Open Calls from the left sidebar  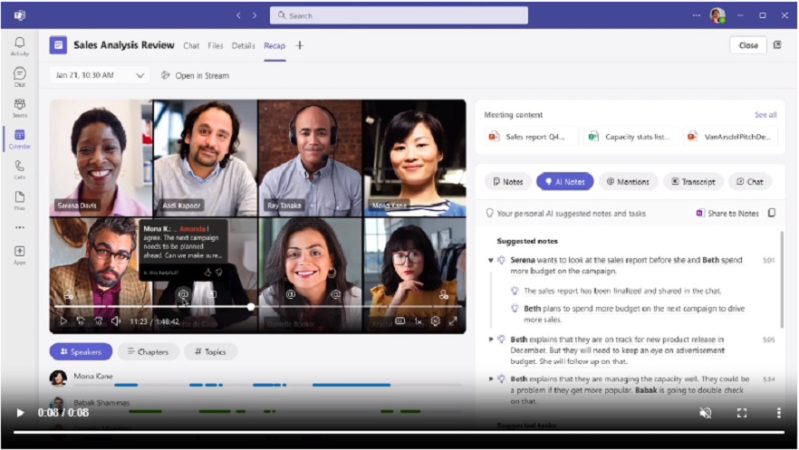tap(20, 168)
